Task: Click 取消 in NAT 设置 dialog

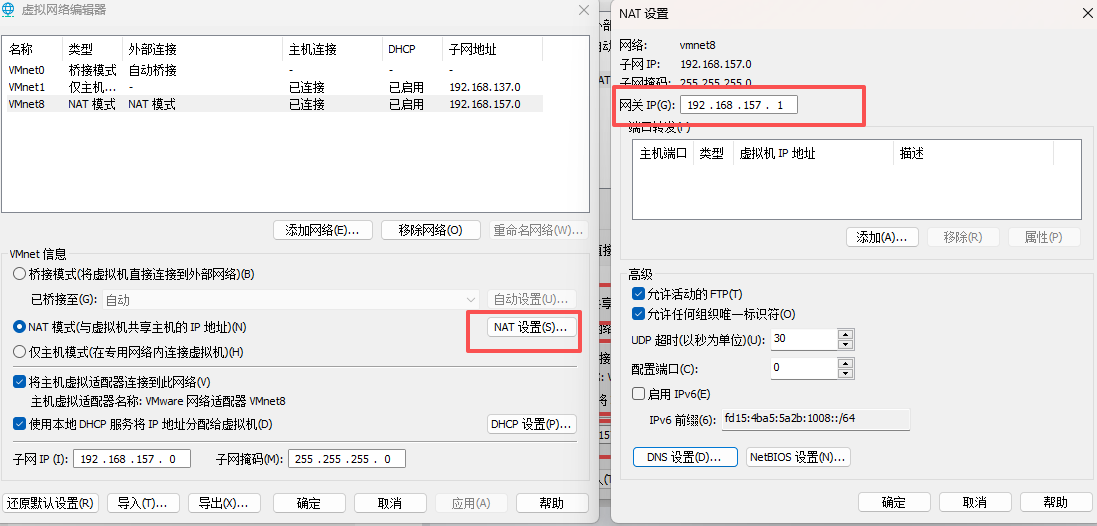Action: tap(975, 503)
